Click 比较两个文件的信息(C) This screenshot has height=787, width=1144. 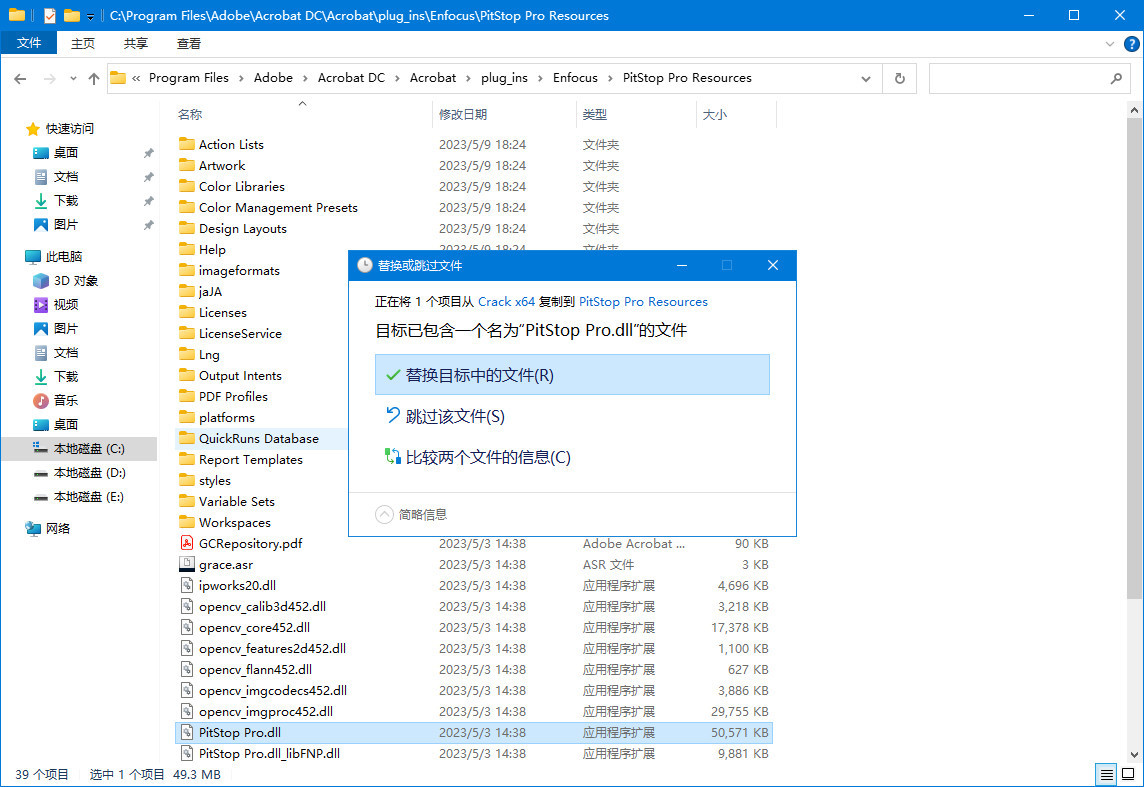(488, 457)
